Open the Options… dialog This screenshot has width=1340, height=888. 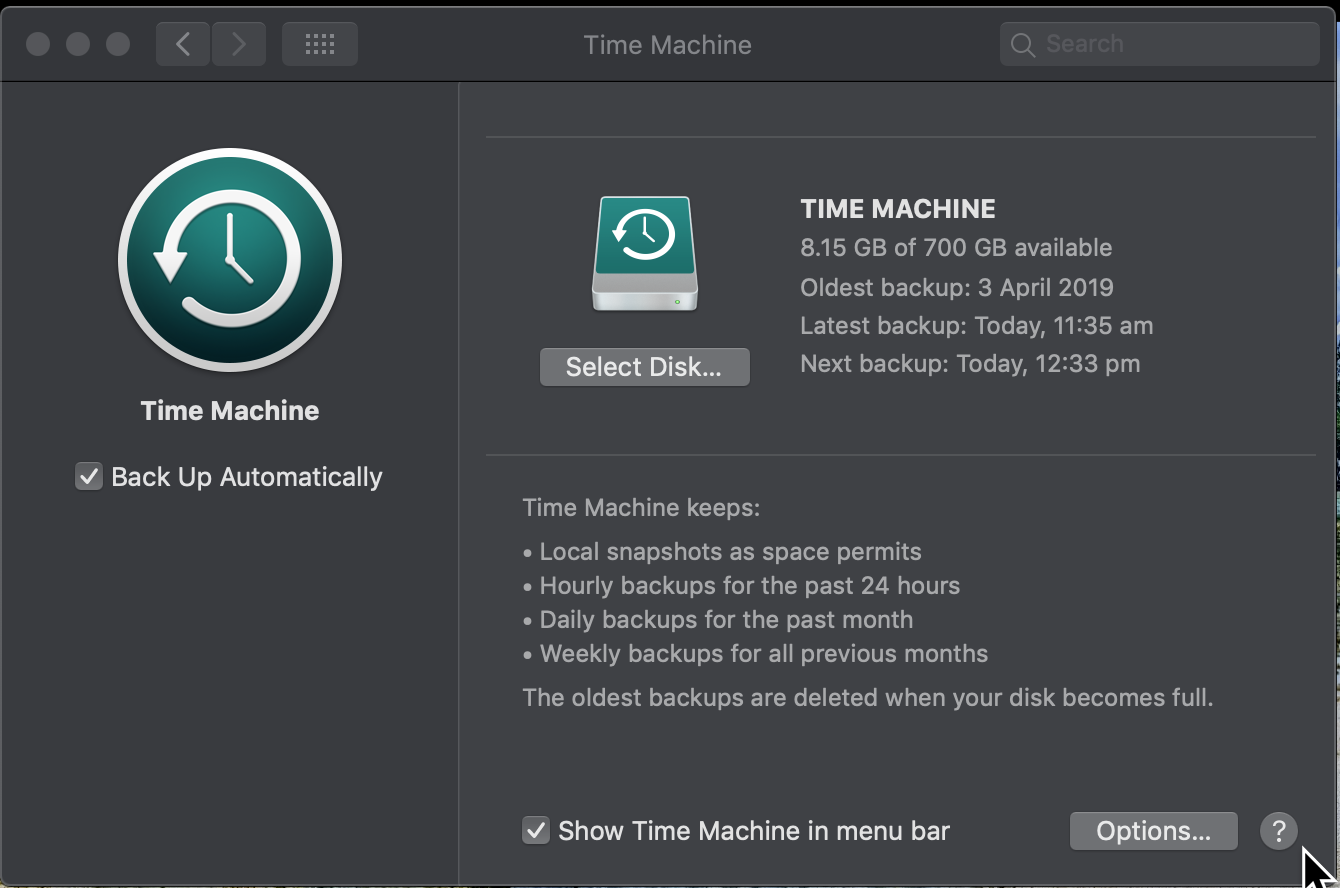coord(1153,831)
